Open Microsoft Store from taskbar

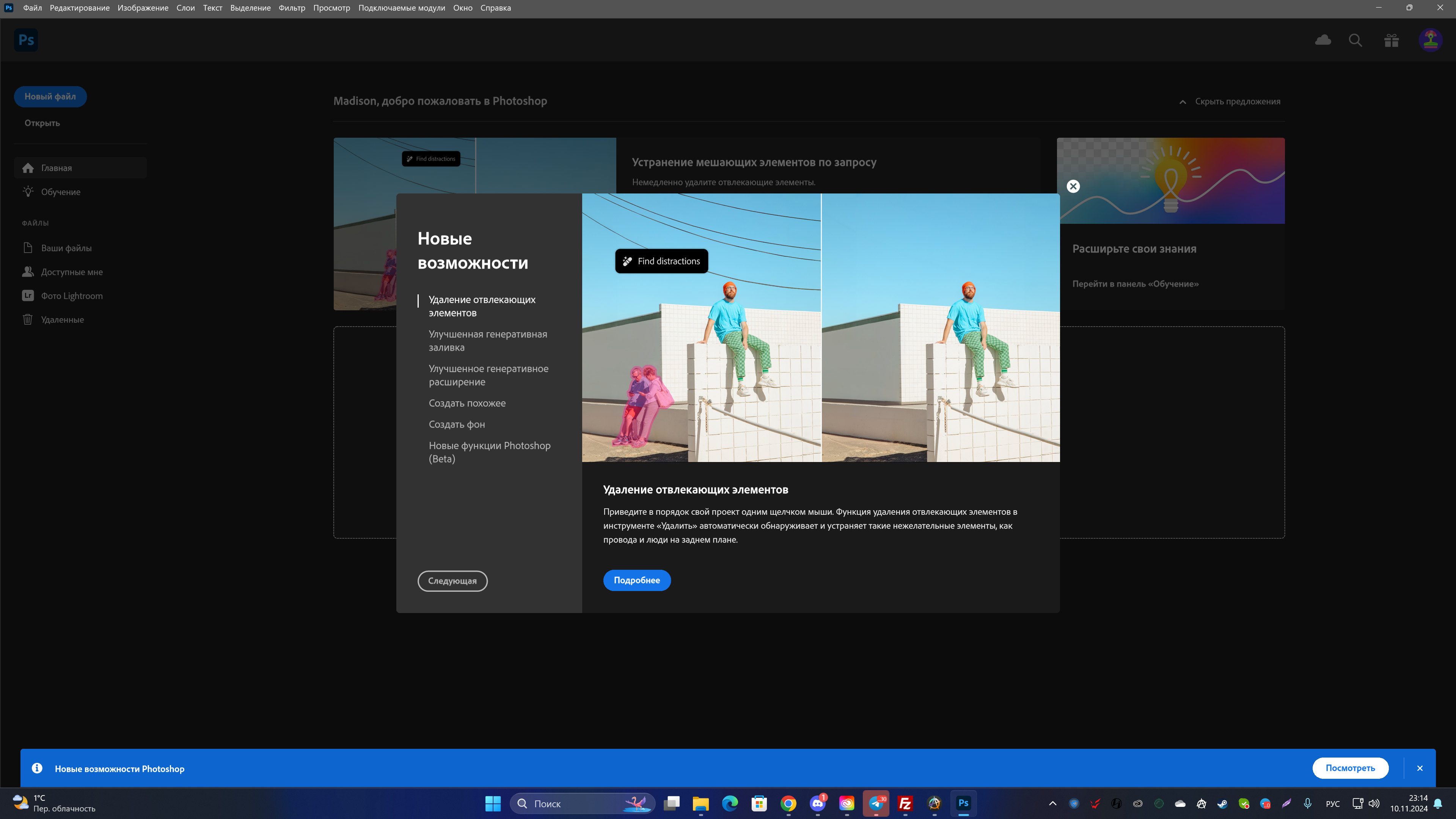point(759,803)
